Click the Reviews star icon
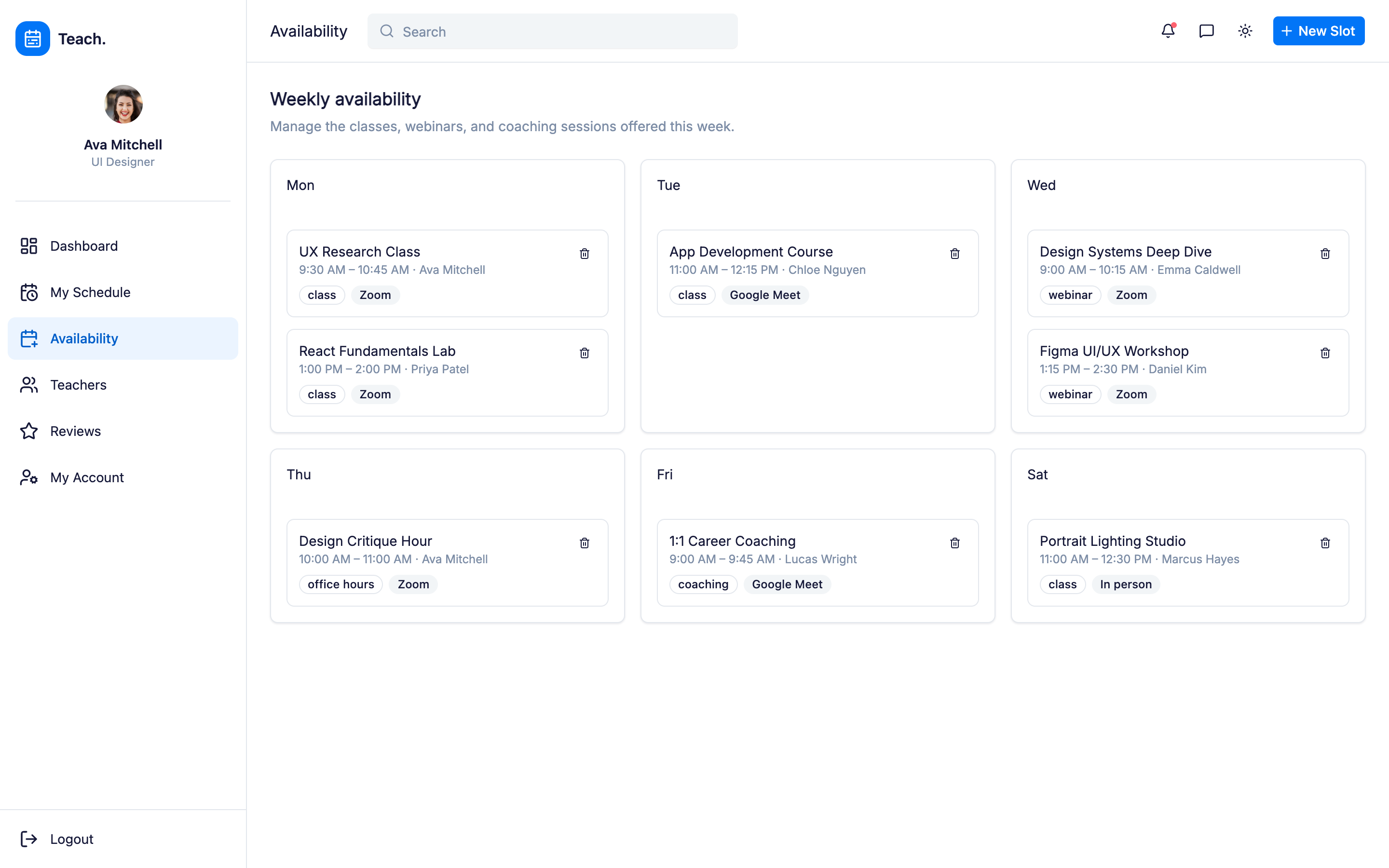Viewport: 1389px width, 868px height. (x=29, y=431)
